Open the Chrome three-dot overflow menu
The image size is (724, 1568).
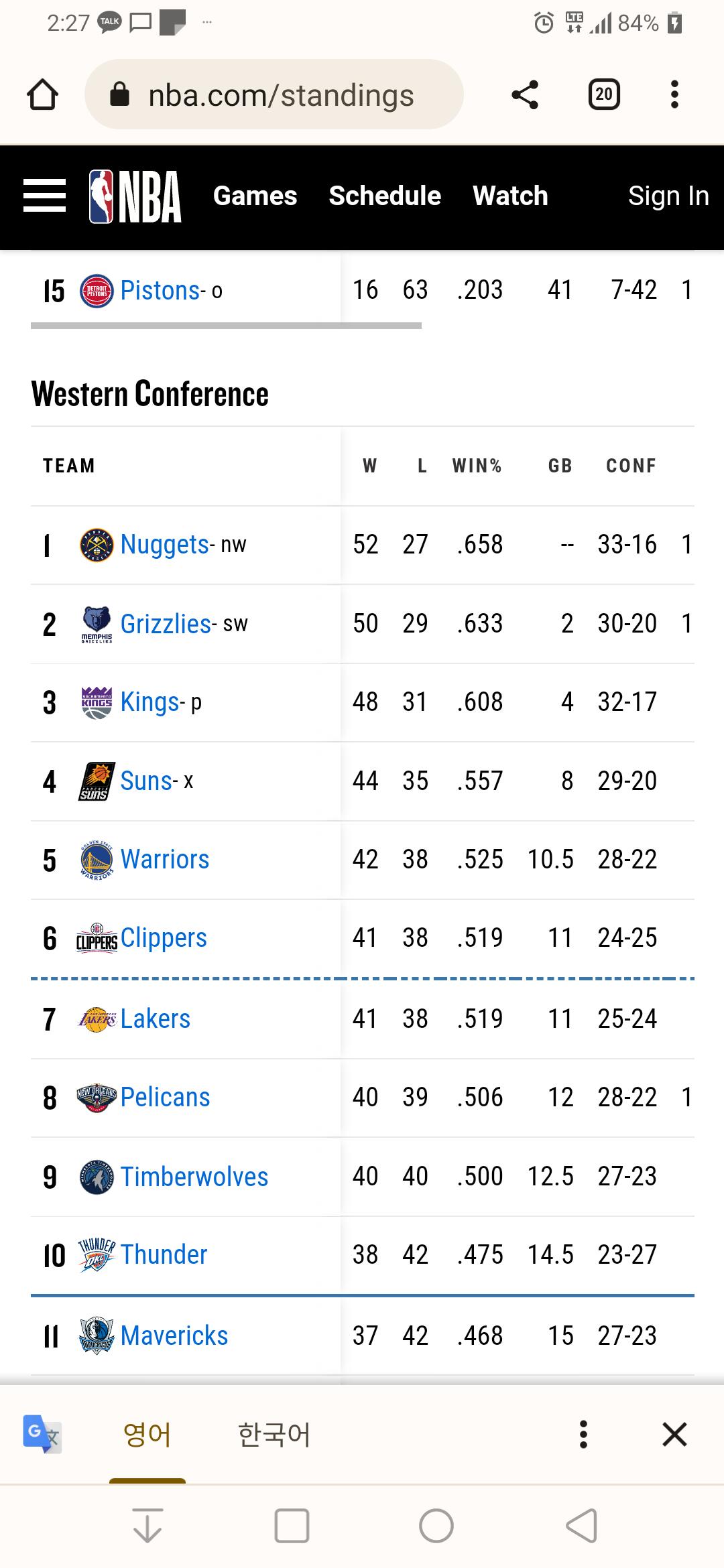point(674,94)
